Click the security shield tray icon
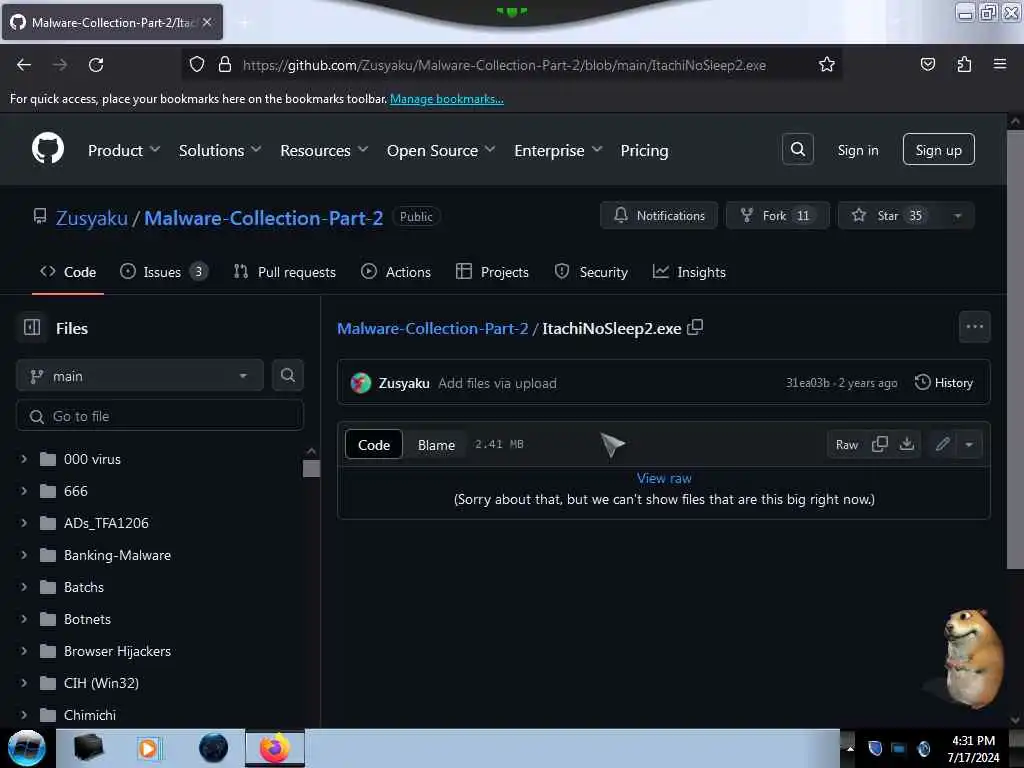Viewport: 1024px width, 768px height. (x=875, y=748)
